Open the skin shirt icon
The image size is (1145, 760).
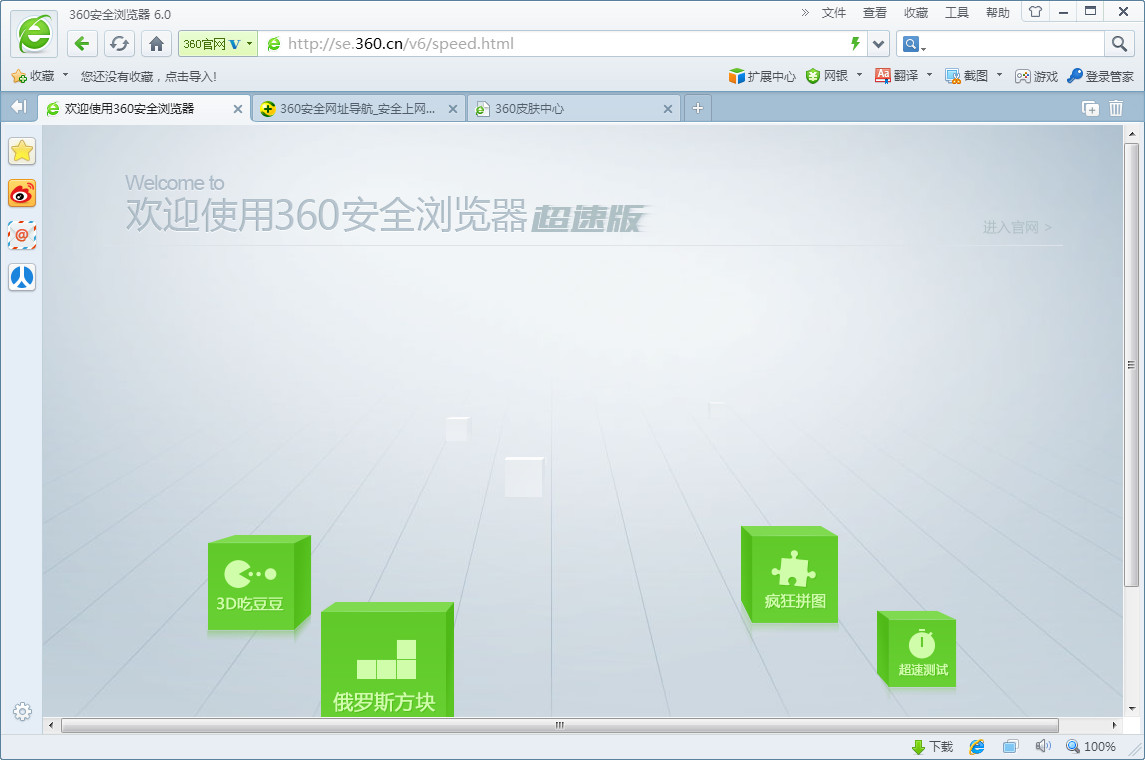(x=1035, y=12)
